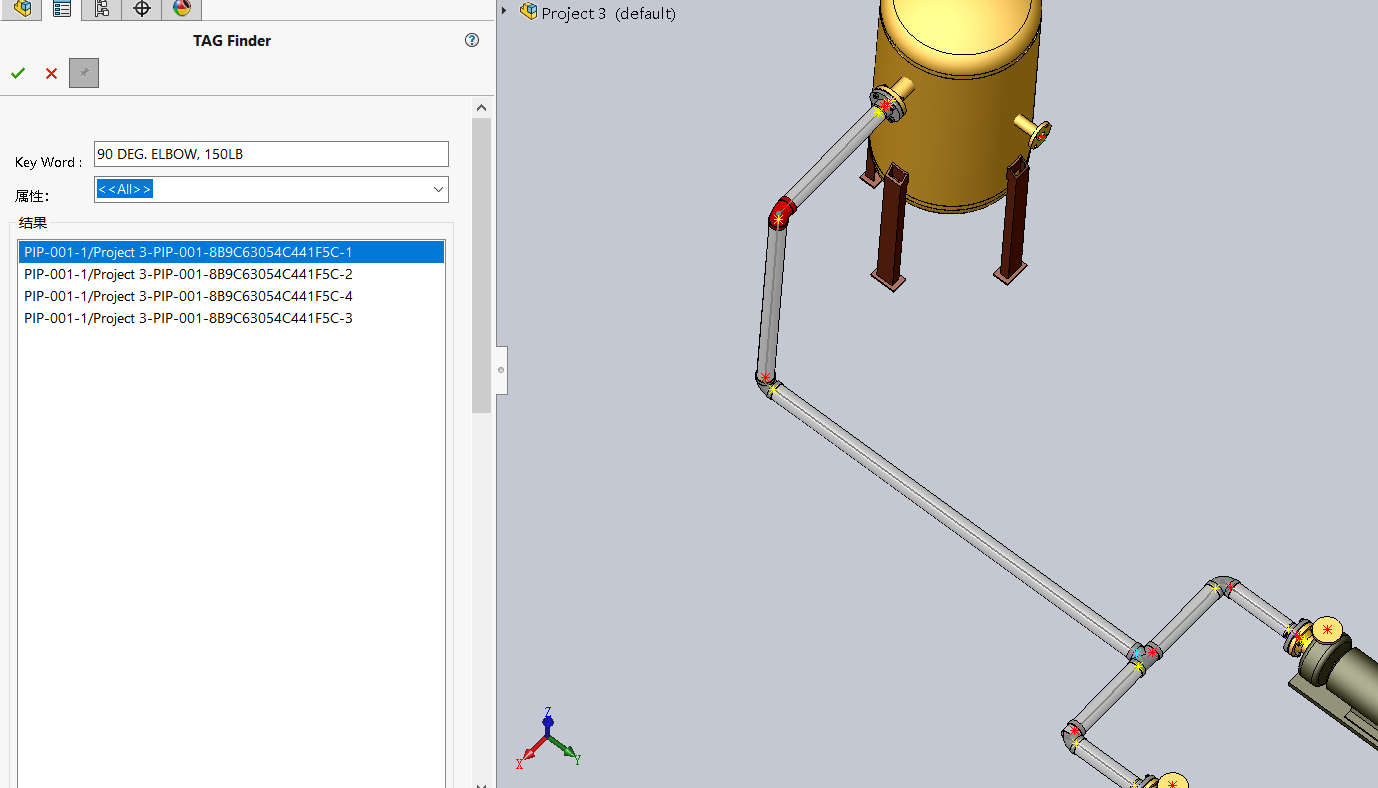Open the ConfigurationManager tab

point(102,9)
